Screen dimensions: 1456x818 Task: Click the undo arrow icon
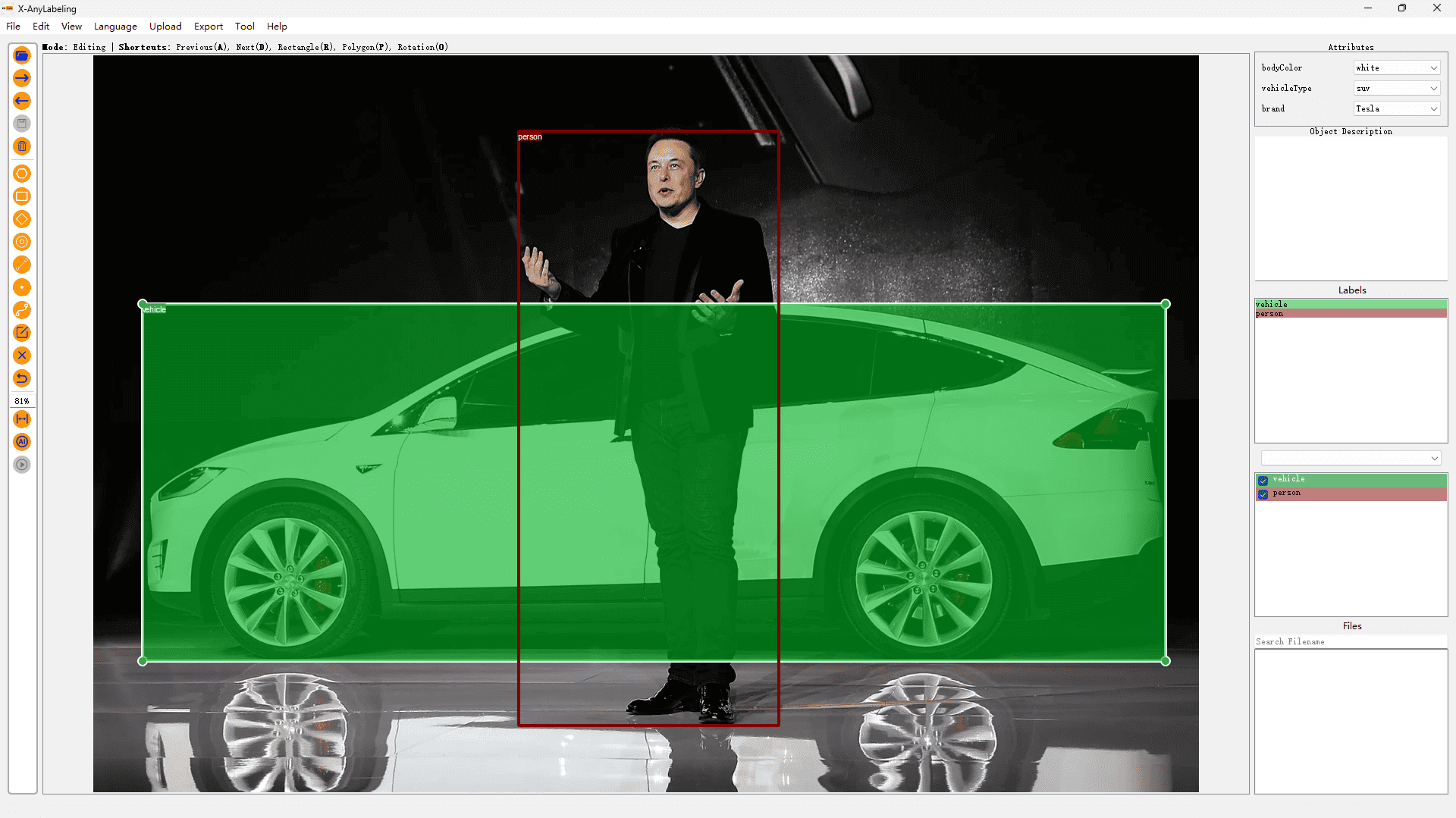click(22, 378)
